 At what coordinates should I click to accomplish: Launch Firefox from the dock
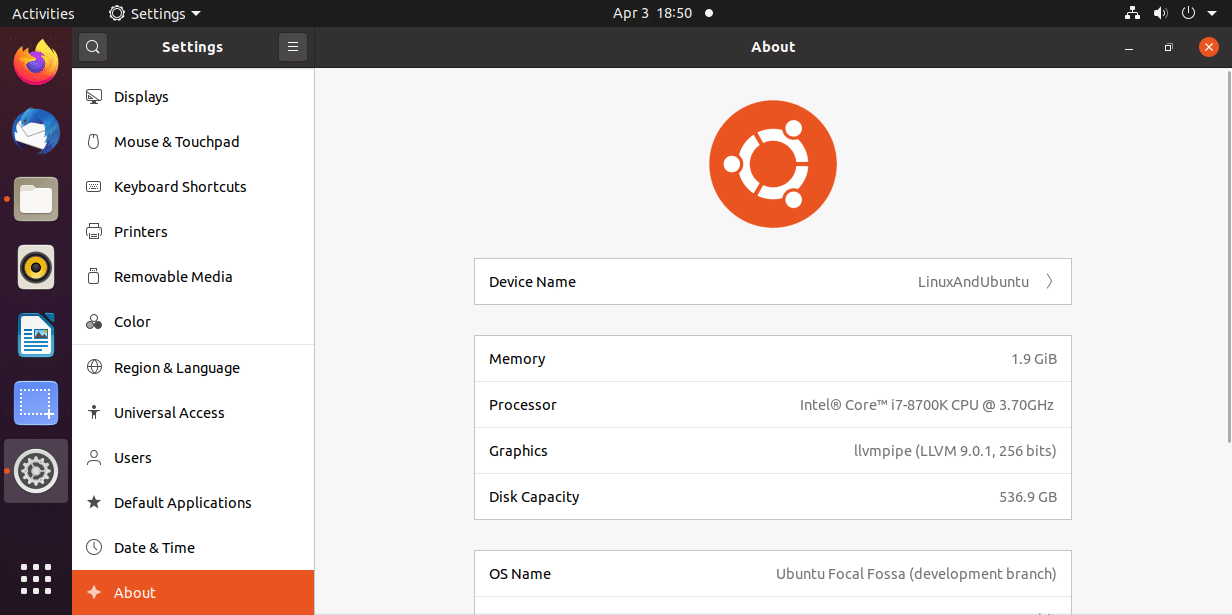36,62
